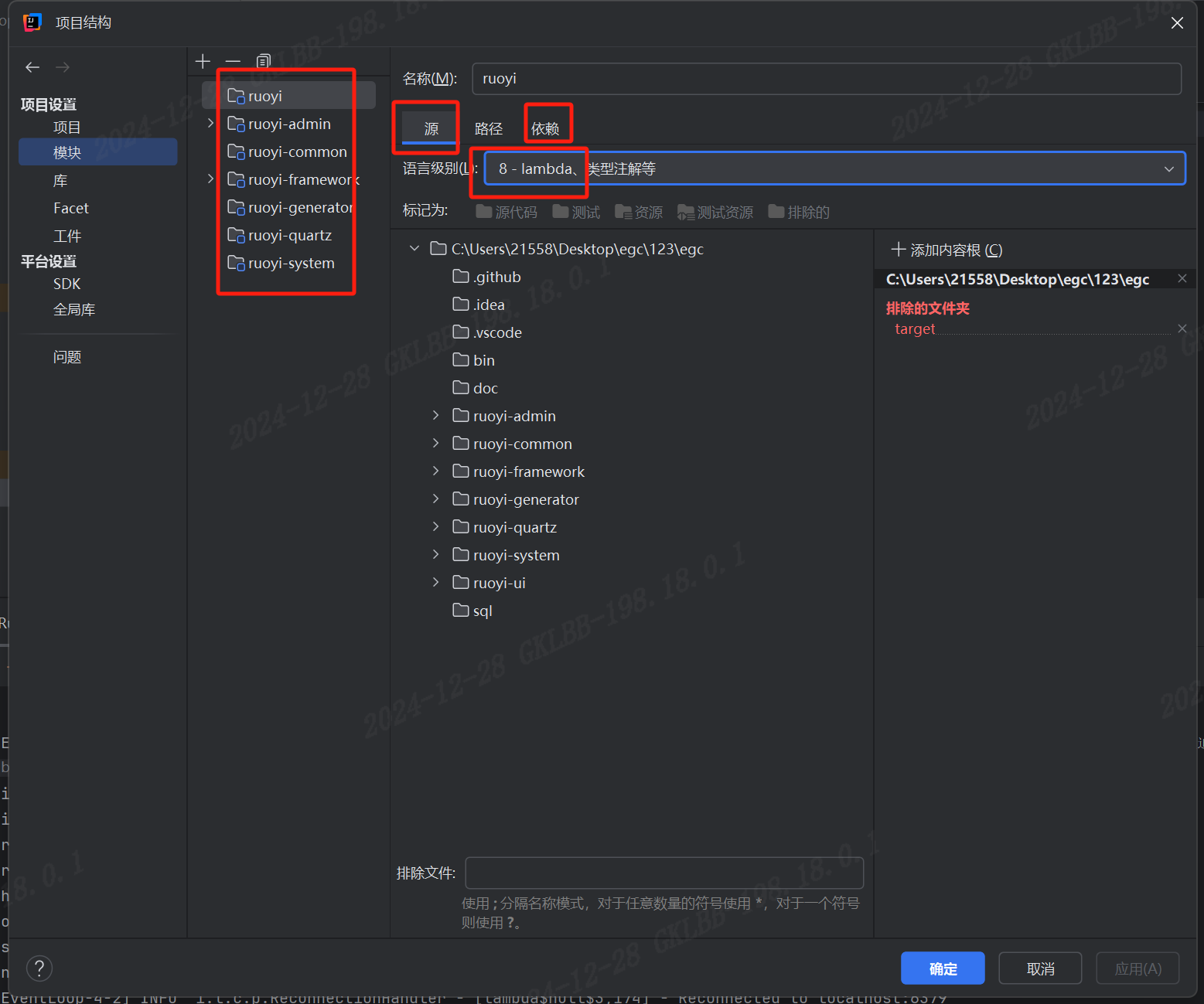Screen dimensions: 1204x1004
Task: Expand ruoyi-system folder in content tree
Action: pyautogui.click(x=436, y=554)
